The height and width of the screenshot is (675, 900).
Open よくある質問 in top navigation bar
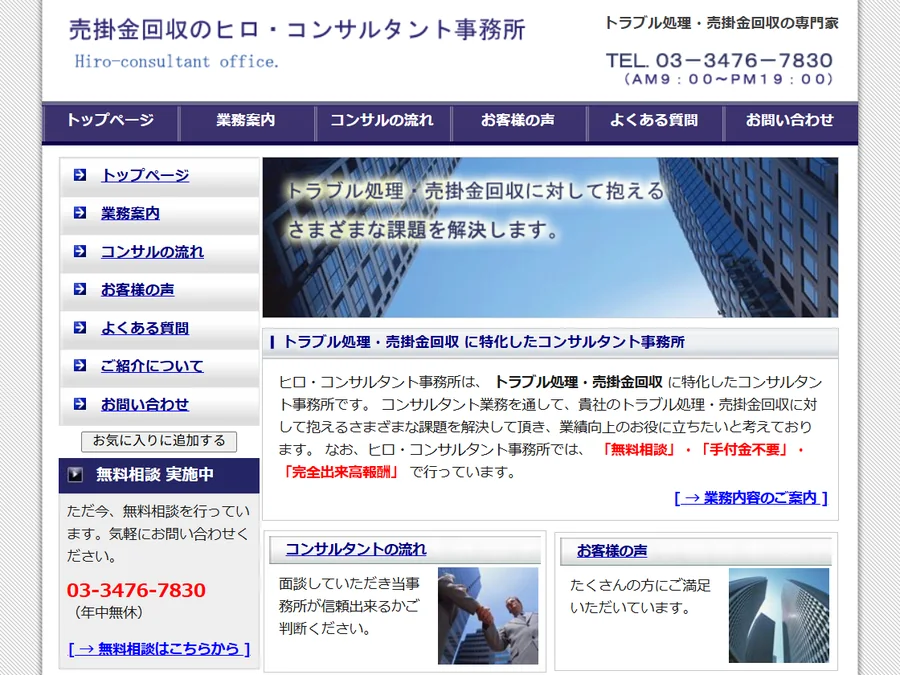tap(654, 122)
